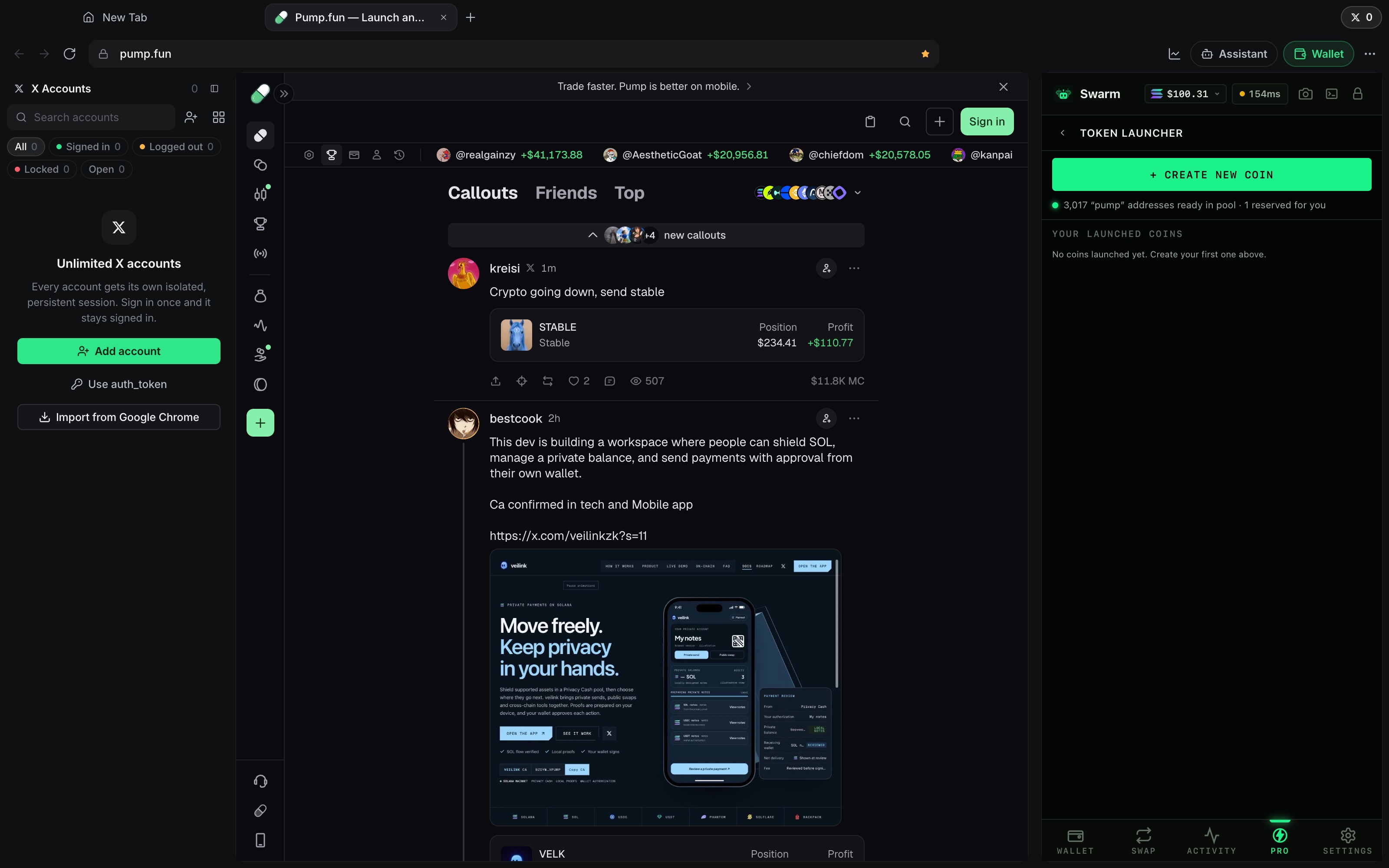Click the Create New Coin button
1389x868 pixels.
pos(1211,174)
